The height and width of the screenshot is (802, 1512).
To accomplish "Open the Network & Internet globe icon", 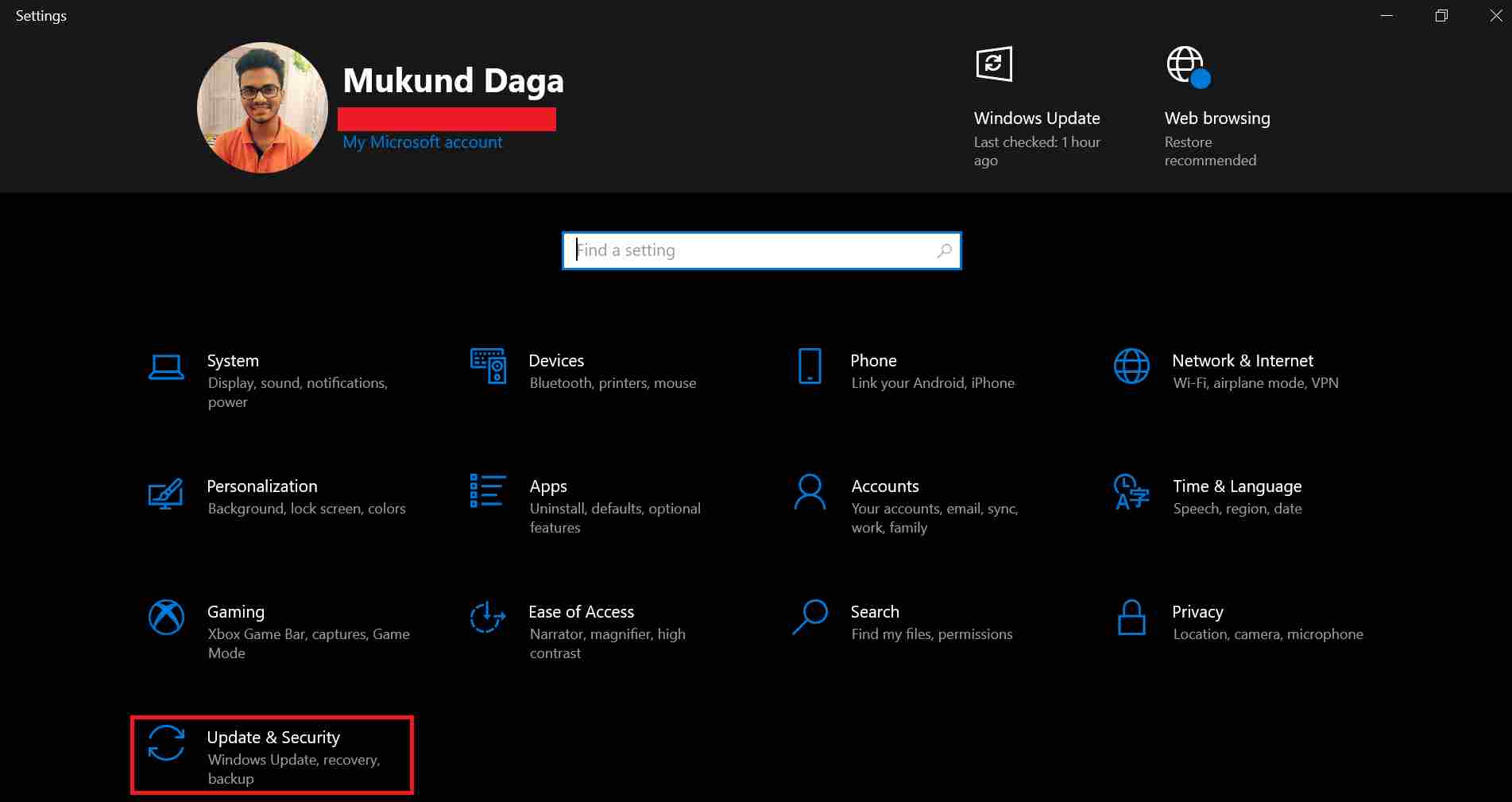I will click(x=1131, y=366).
